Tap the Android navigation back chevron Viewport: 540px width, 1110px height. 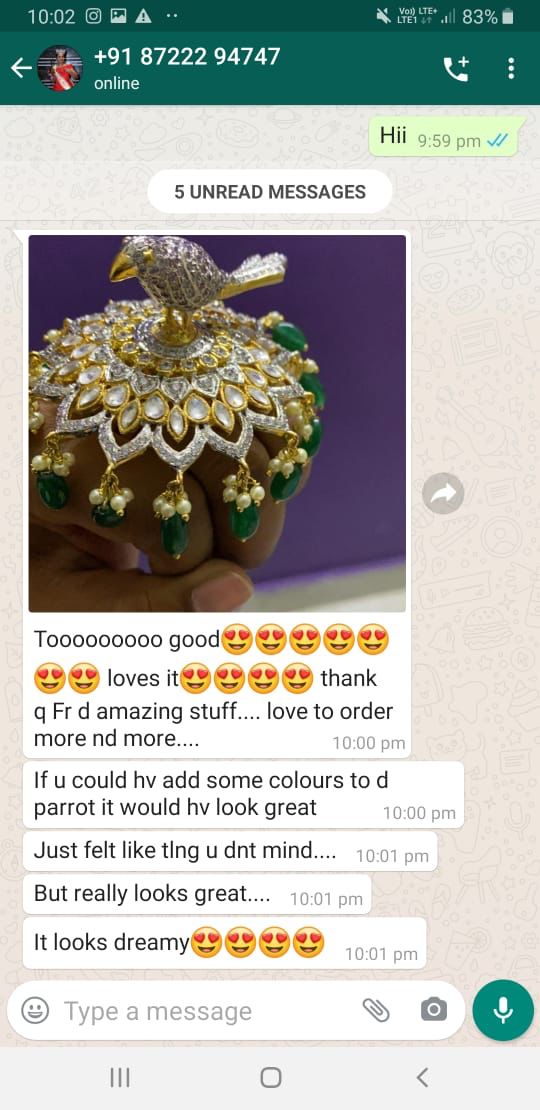tap(422, 1077)
